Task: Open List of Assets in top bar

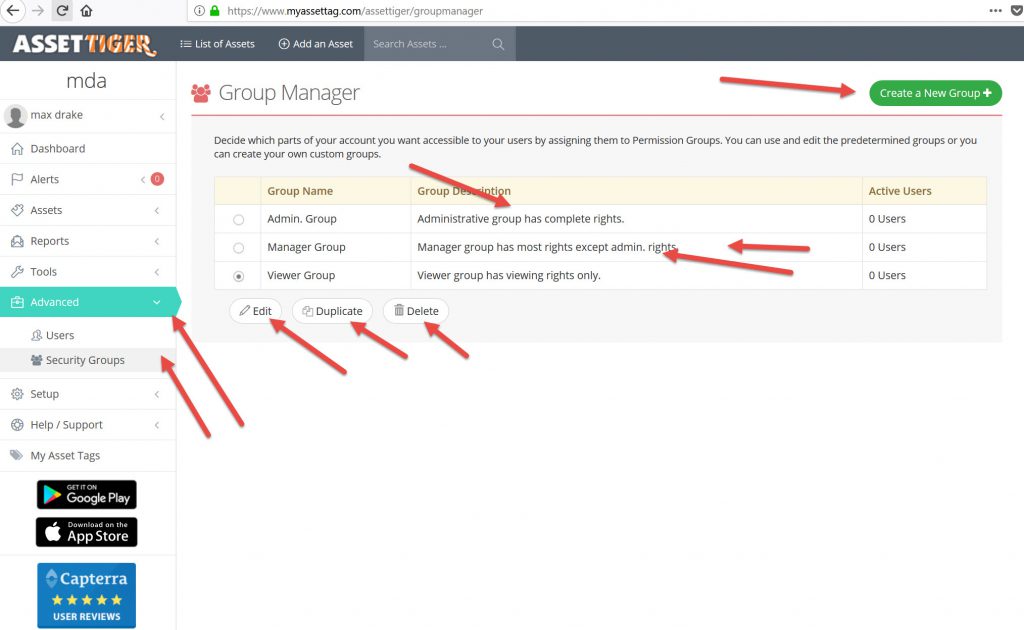Action: point(217,44)
